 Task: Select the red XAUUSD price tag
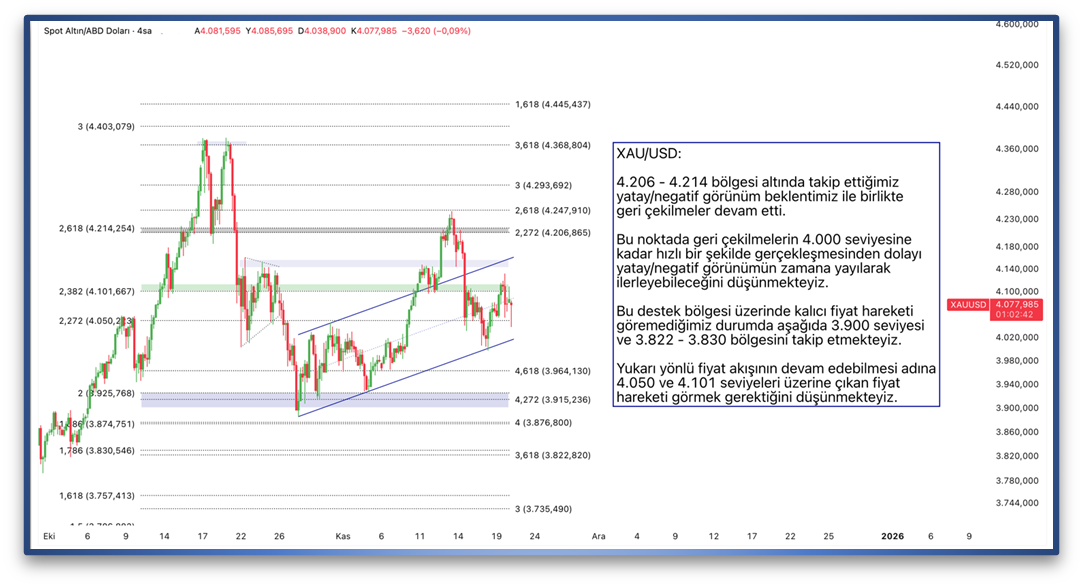click(x=968, y=304)
